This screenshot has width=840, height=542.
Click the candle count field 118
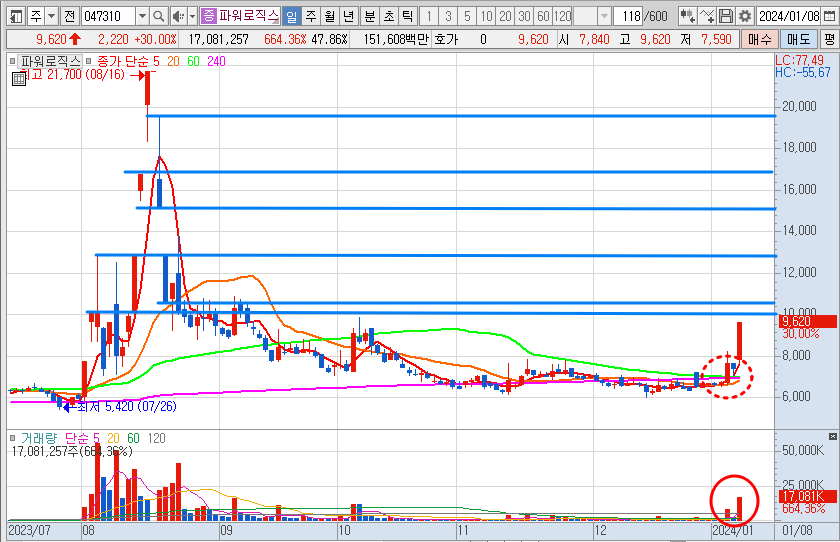coord(628,17)
